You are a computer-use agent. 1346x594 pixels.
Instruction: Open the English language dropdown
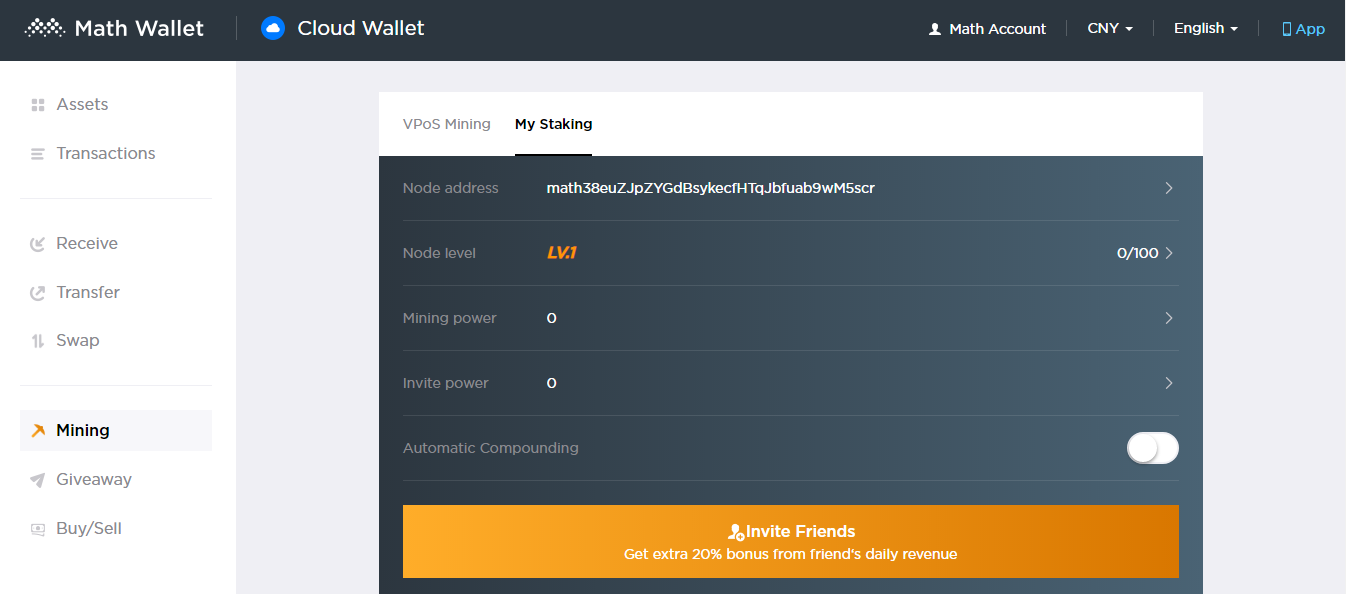click(x=1205, y=29)
